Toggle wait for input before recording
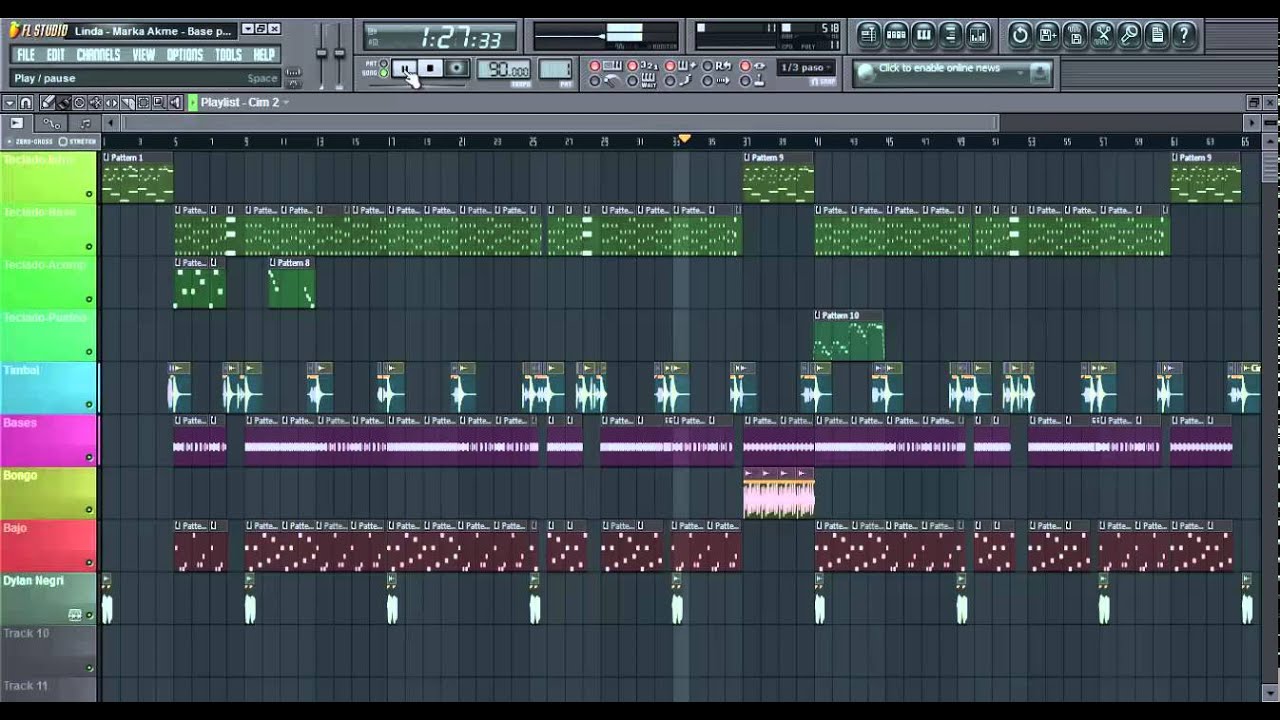This screenshot has height=720, width=1280. (632, 81)
